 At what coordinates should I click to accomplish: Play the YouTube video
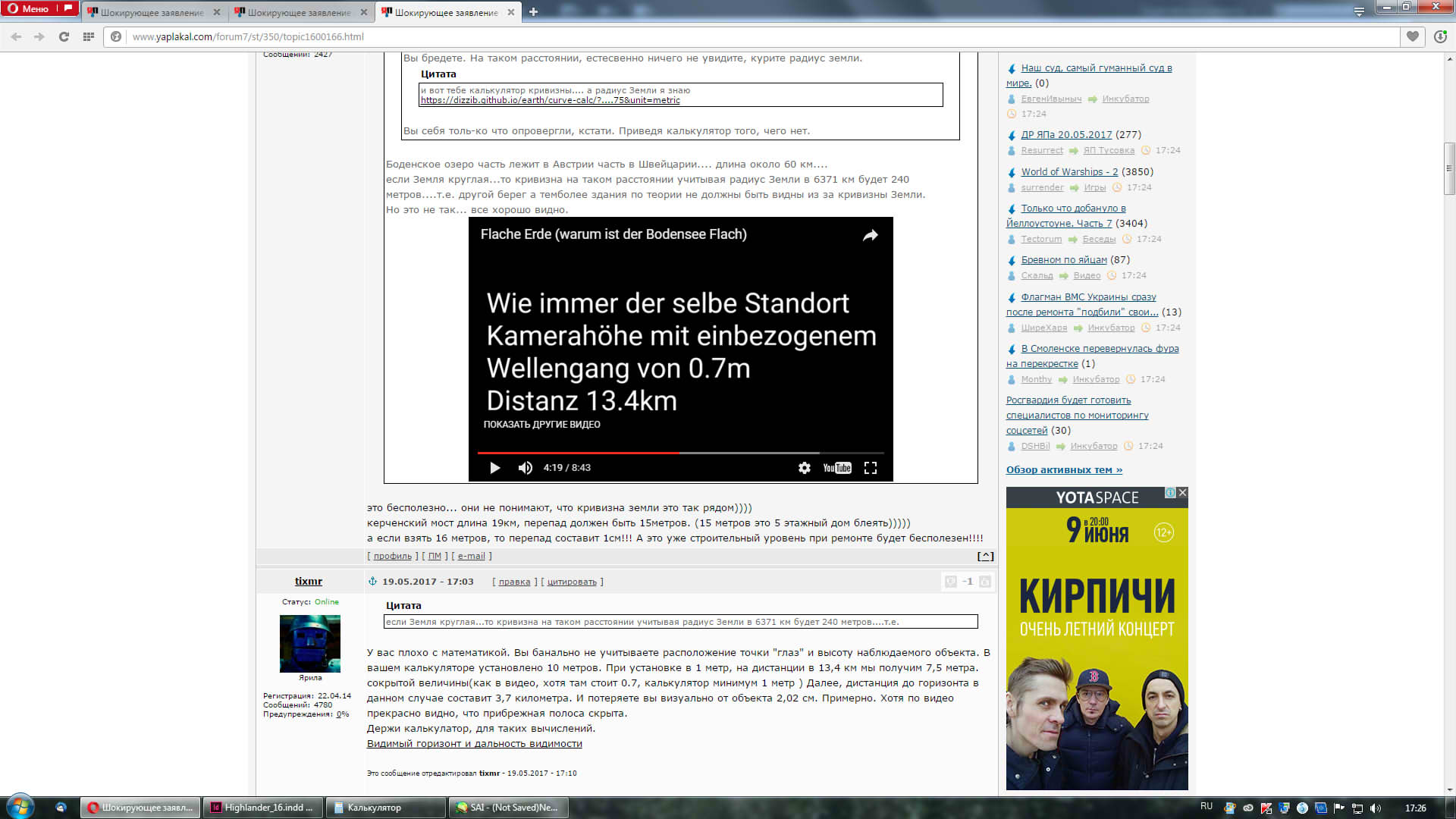tap(494, 468)
